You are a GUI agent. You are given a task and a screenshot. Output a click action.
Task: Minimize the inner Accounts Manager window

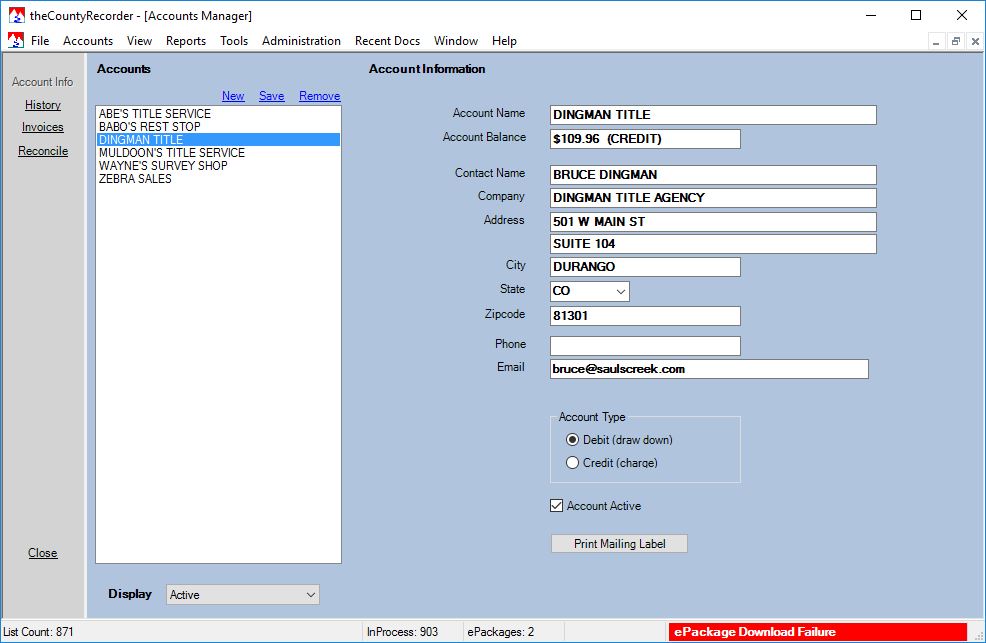[x=937, y=41]
